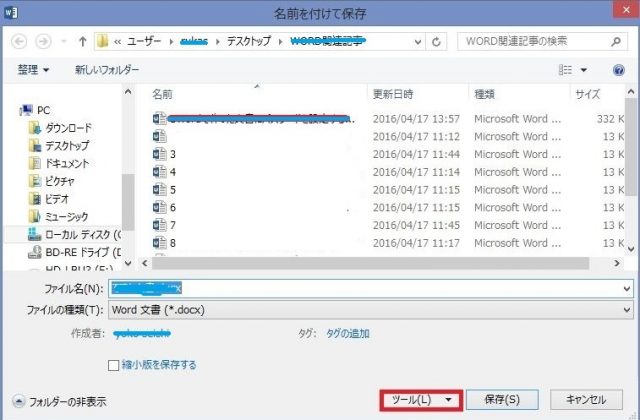Select the ミュージック folder in sidebar
Screen dimensions: 640x420
click(x=66, y=216)
